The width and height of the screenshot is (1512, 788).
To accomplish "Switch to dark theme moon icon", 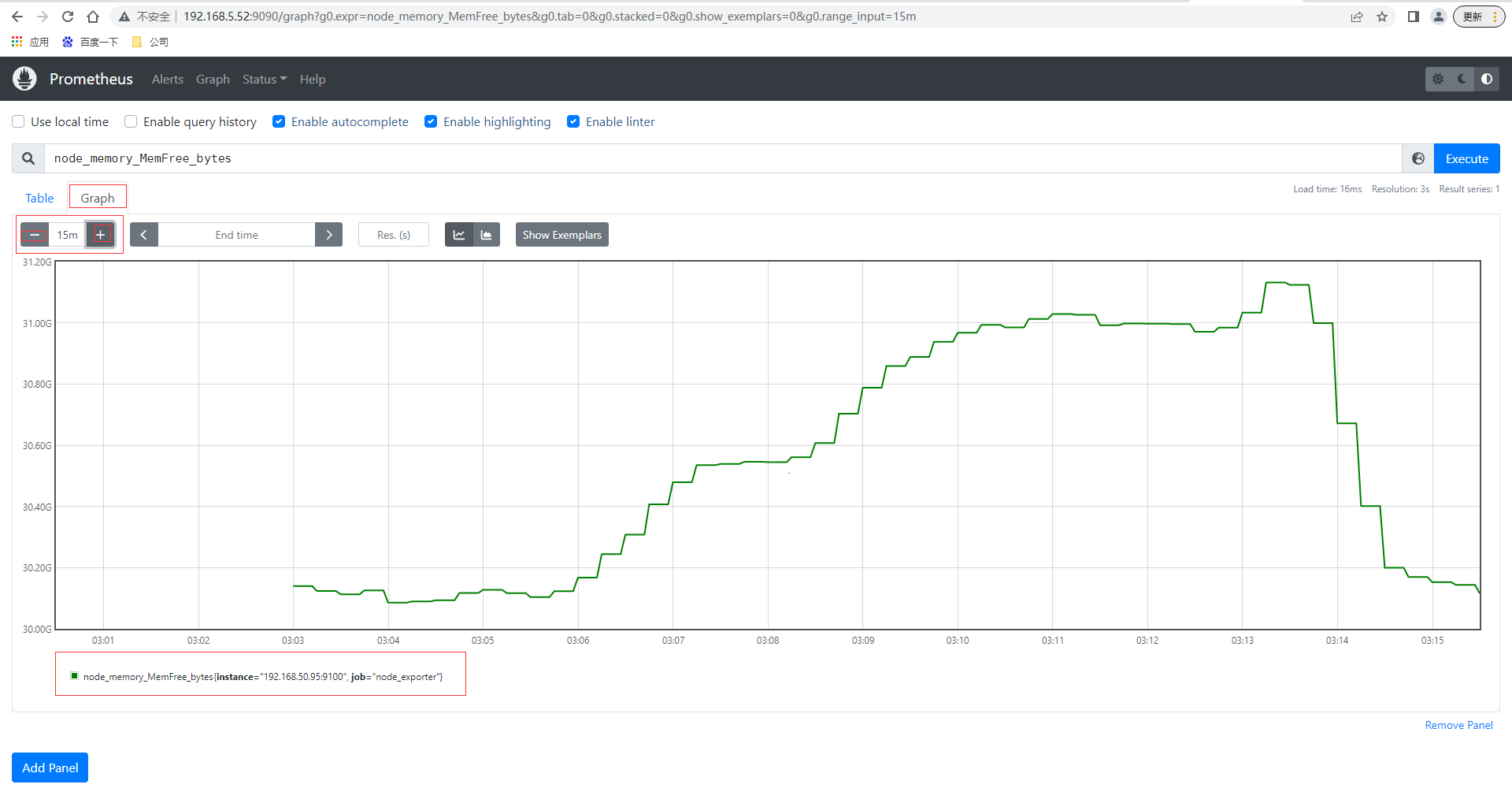I will [1462, 79].
